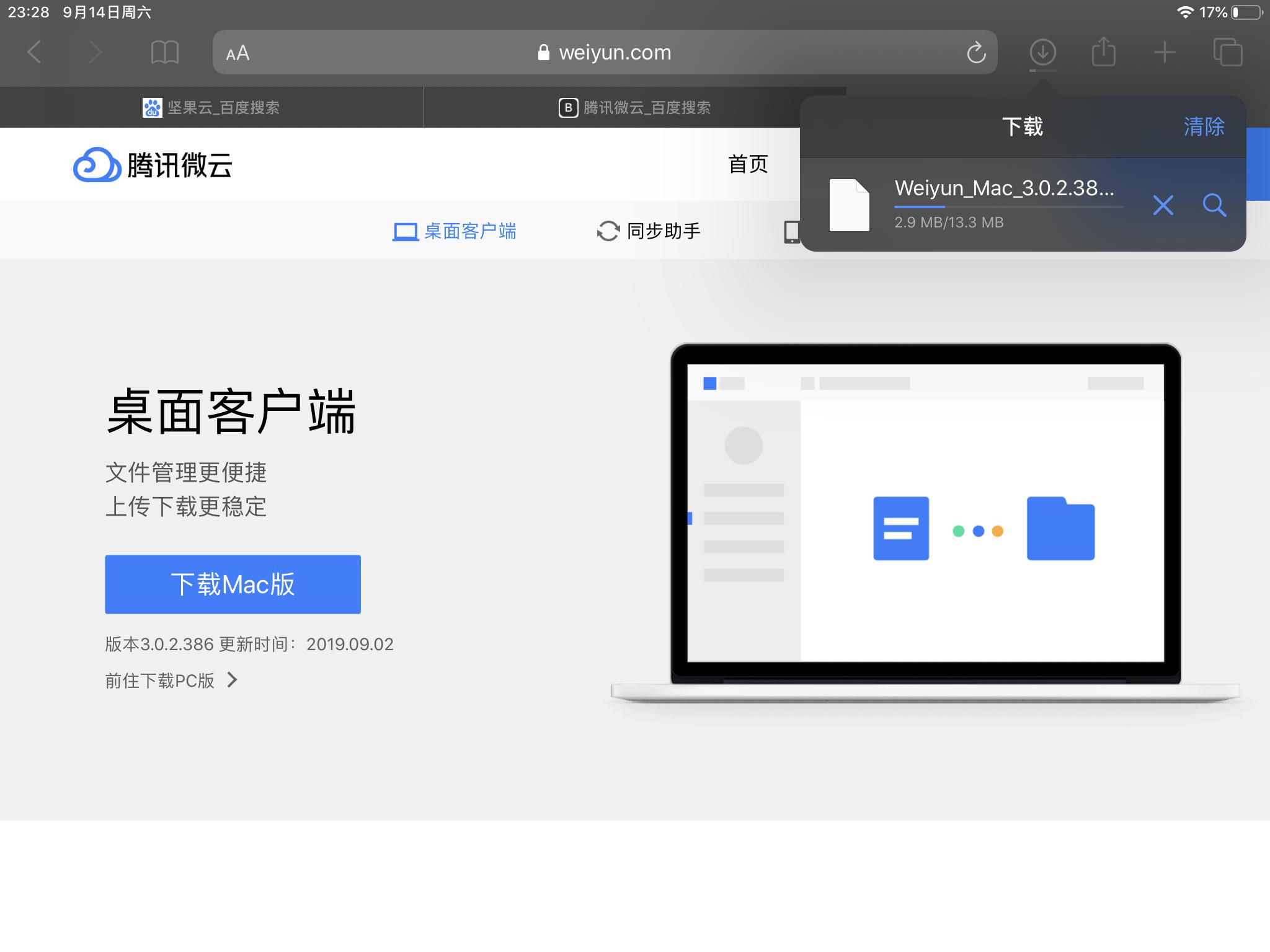Reload the page with refresh icon
Screen dimensions: 1270x952
point(976,53)
